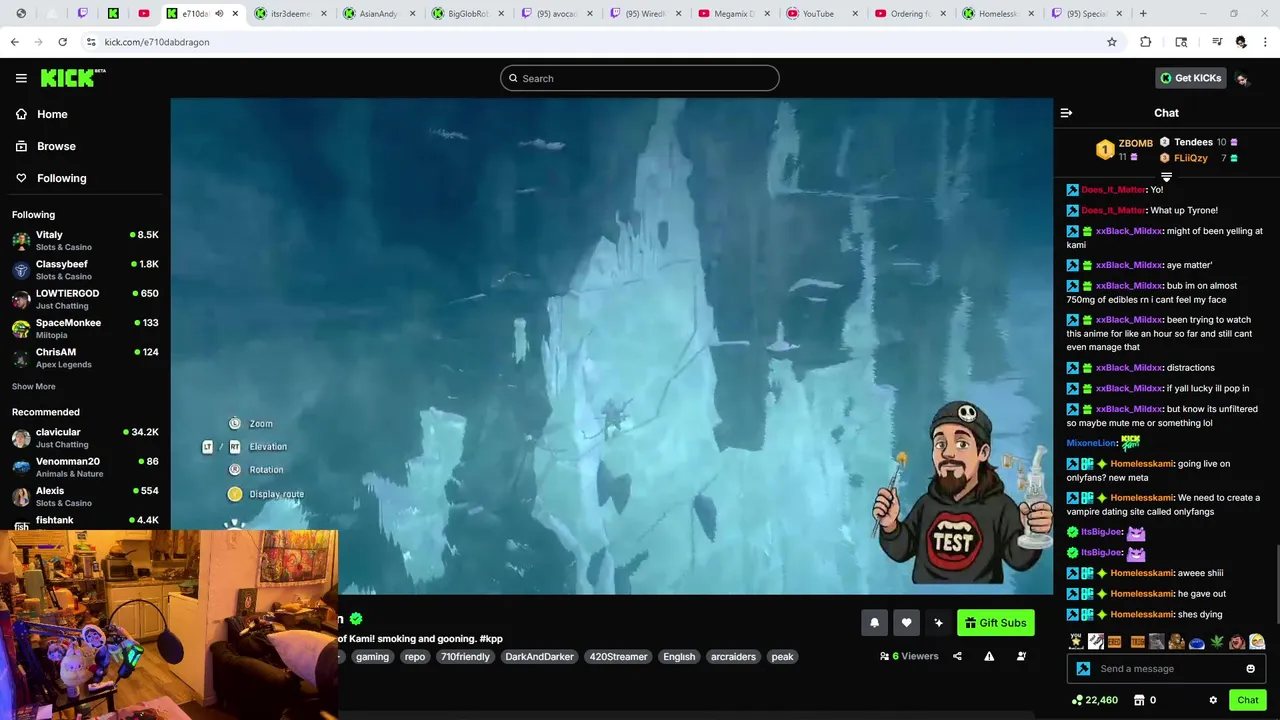This screenshot has height=720, width=1280.
Task: Open SpaceMonkee channel from sidebar
Action: pyautogui.click(x=85, y=328)
